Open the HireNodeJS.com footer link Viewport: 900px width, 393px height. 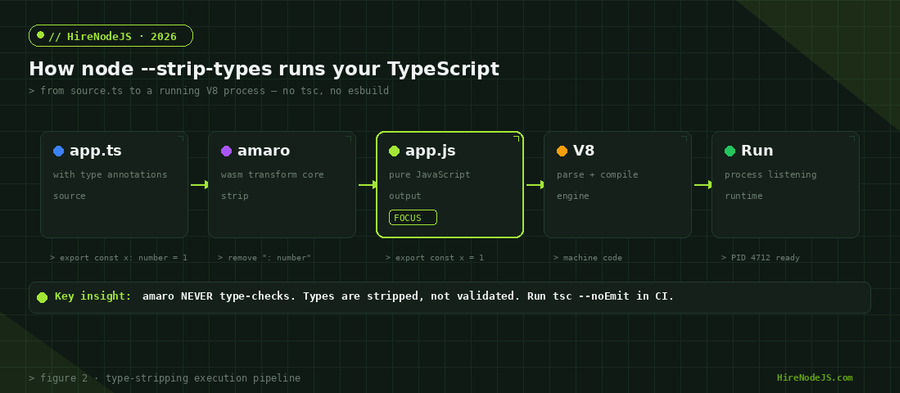814,378
